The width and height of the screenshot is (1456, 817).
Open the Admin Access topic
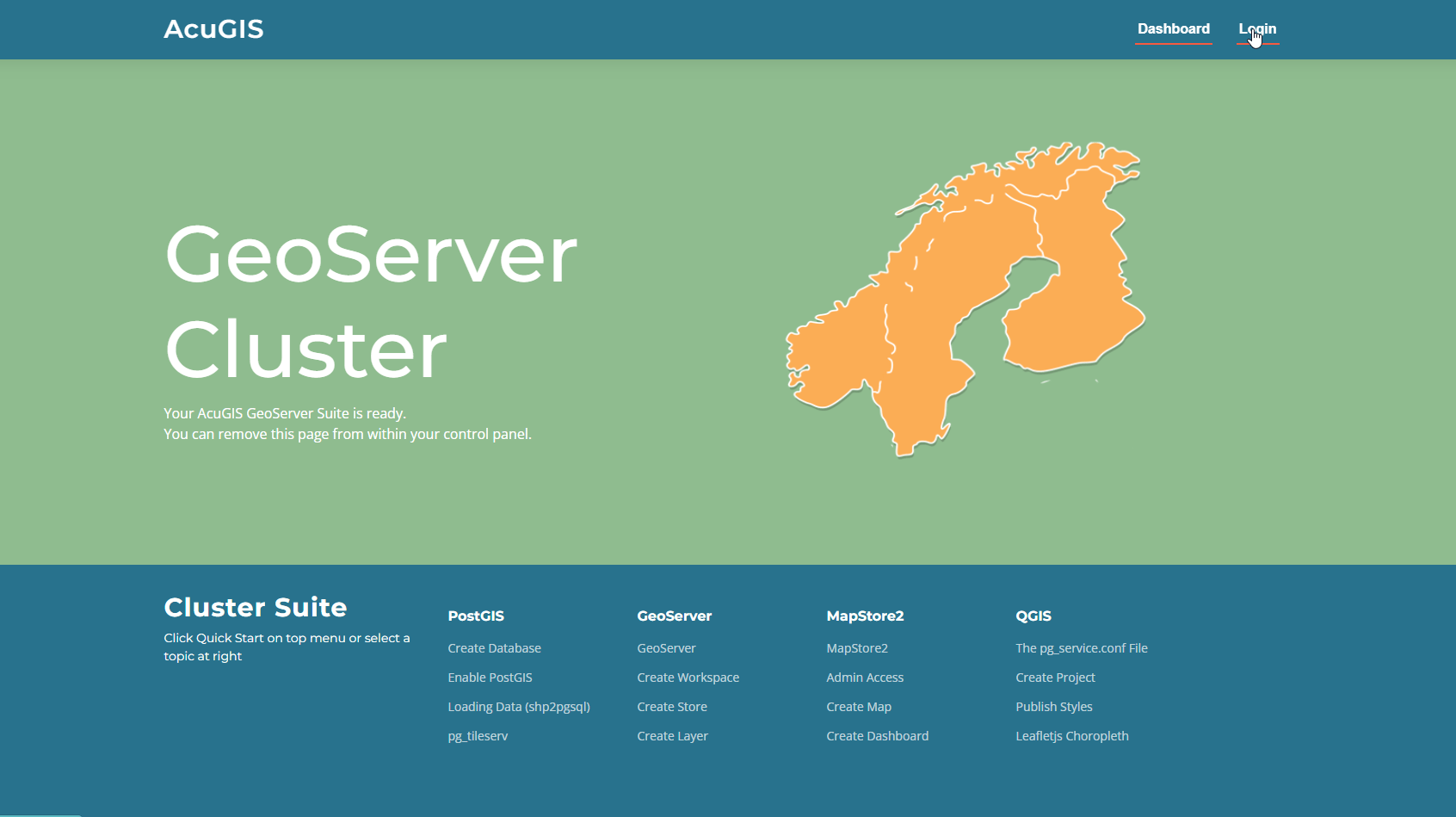coord(865,678)
